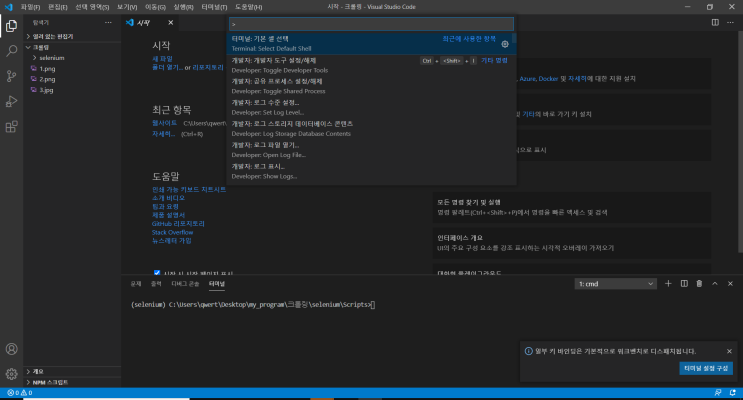Run Developer: Toggle Developer Tools command
The height and width of the screenshot is (400, 743).
point(372,65)
